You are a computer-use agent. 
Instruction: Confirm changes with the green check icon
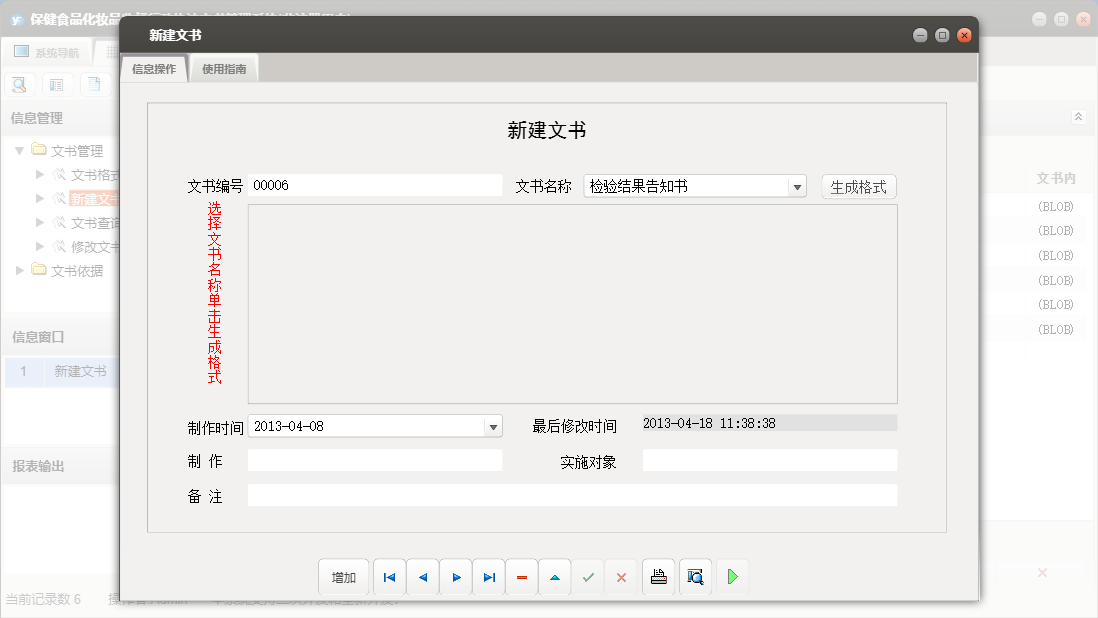pos(588,576)
